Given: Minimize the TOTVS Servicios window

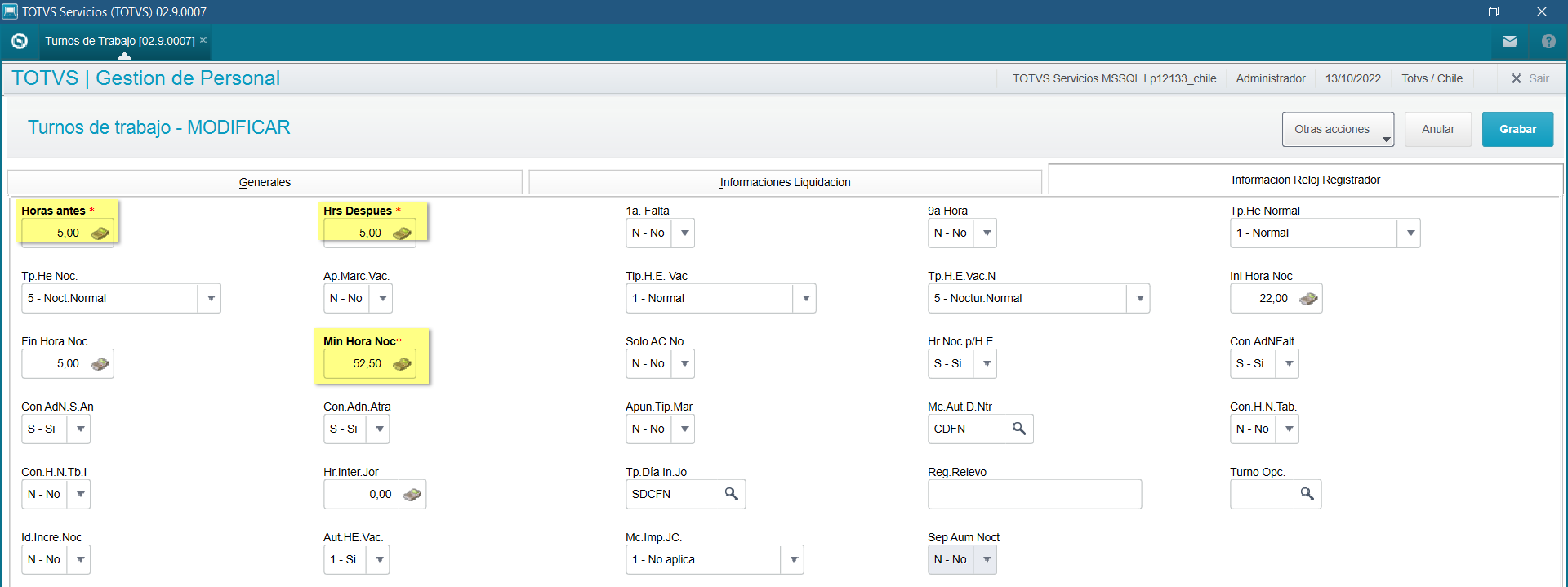Looking at the screenshot, I should point(1445,11).
